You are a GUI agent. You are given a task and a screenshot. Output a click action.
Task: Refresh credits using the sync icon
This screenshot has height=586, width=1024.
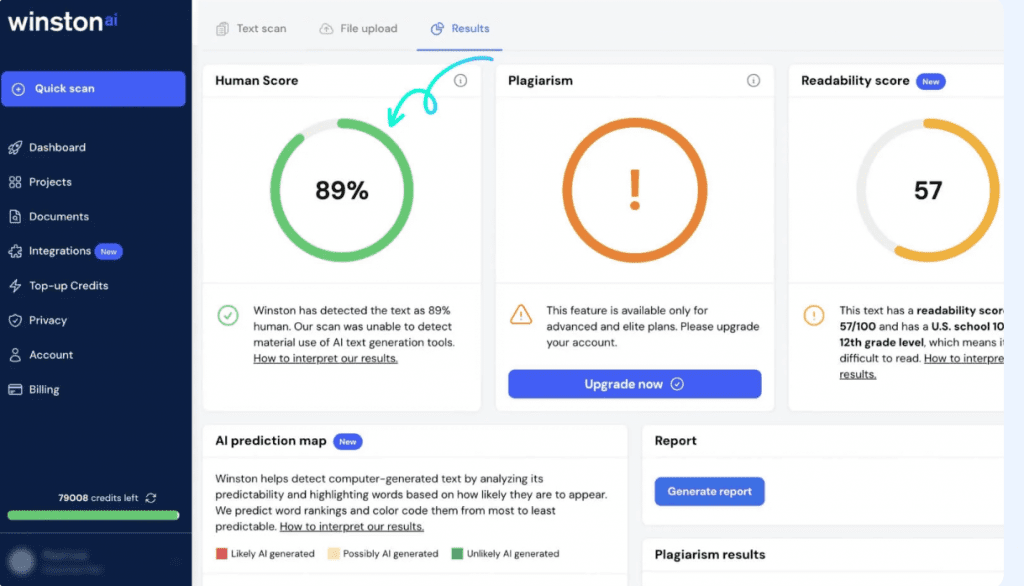pos(151,497)
